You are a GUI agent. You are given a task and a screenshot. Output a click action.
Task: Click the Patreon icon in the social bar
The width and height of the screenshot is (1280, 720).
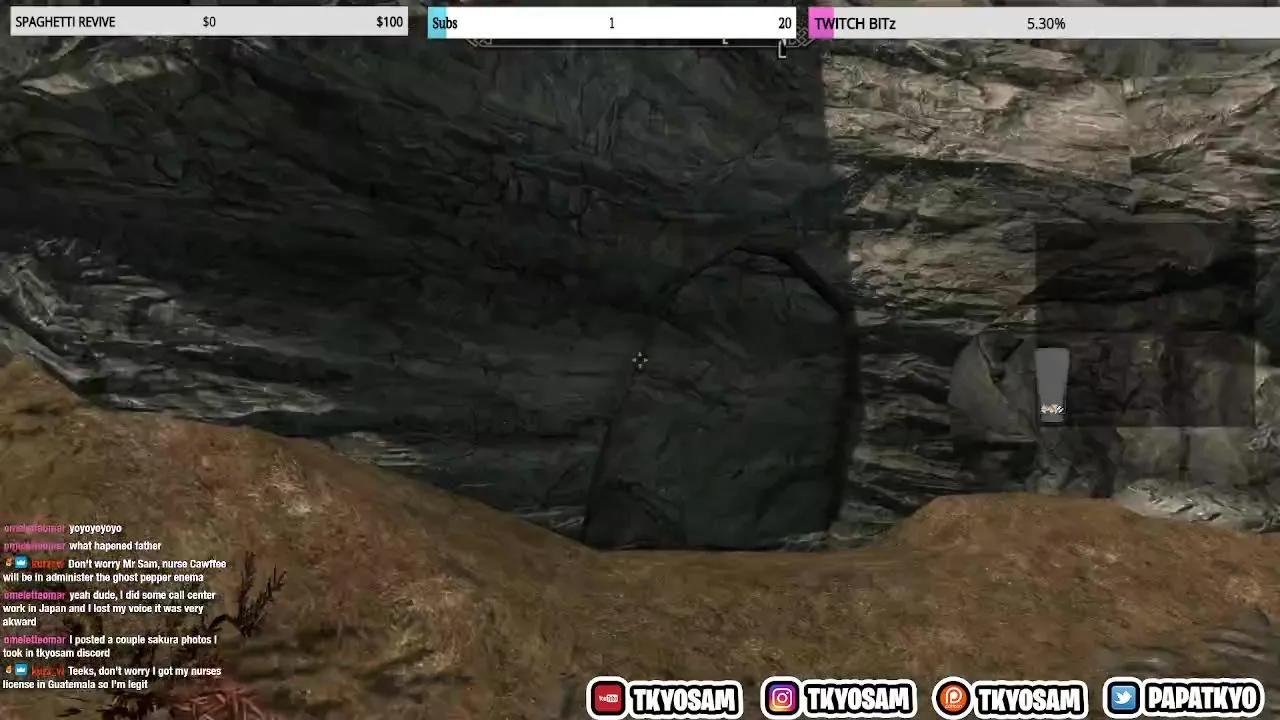(x=952, y=698)
